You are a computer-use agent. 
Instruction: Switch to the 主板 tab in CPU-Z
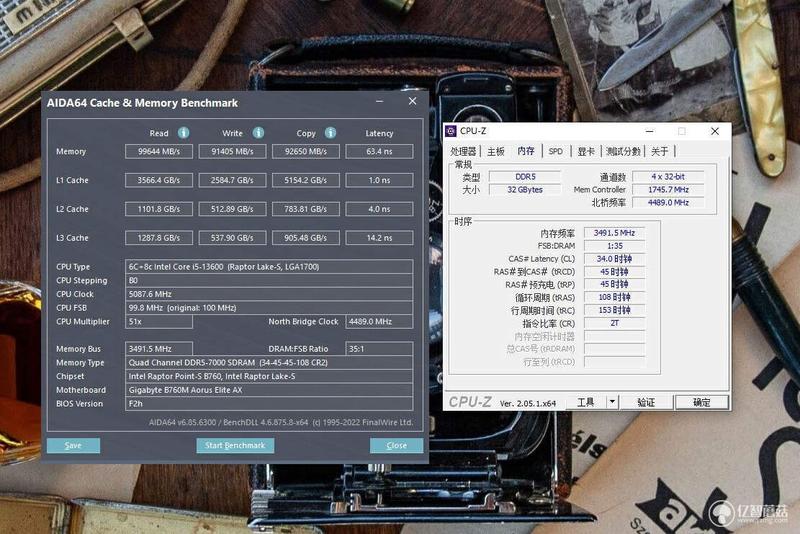pyautogui.click(x=495, y=151)
